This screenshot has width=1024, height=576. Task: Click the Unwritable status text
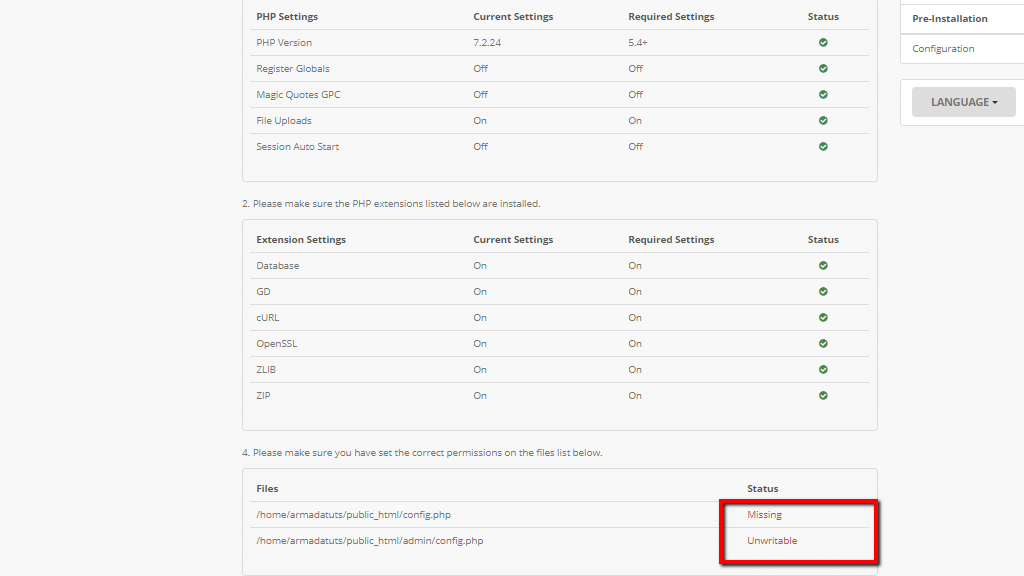772,541
